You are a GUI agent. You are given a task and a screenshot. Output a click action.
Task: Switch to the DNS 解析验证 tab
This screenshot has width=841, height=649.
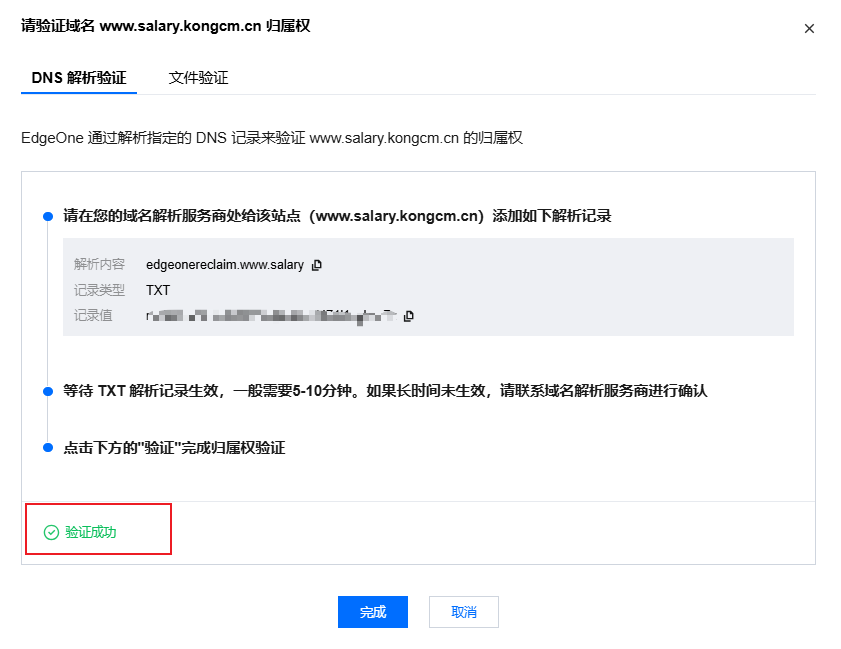[x=79, y=77]
